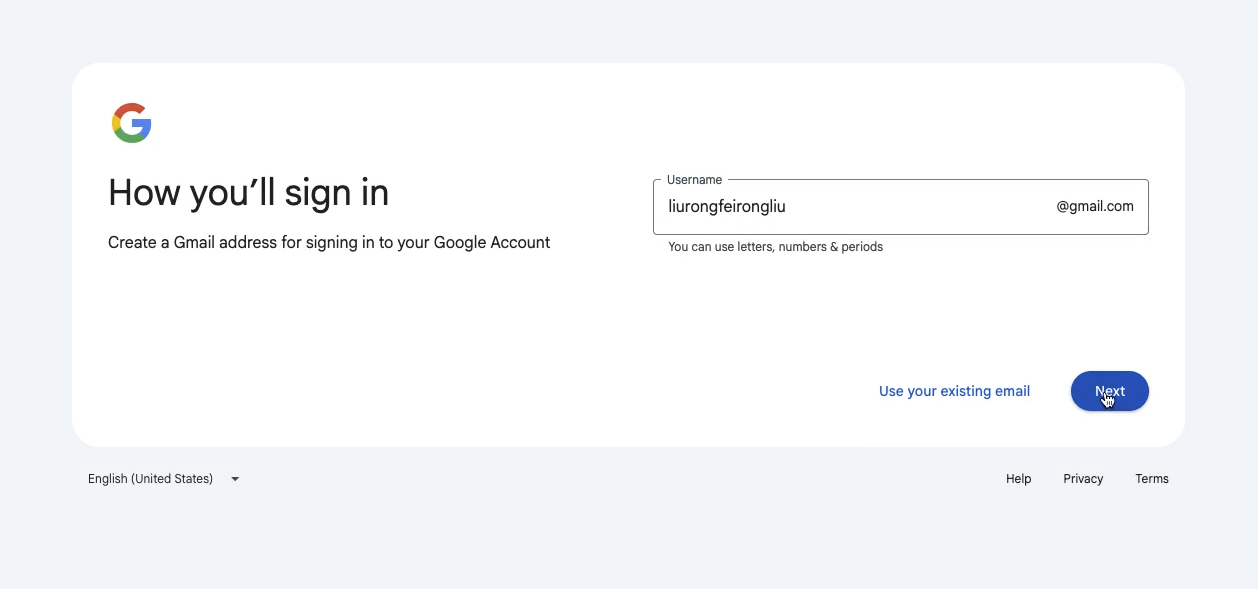Focus the Username input field
Screen dimensions: 1258x589
point(900,207)
